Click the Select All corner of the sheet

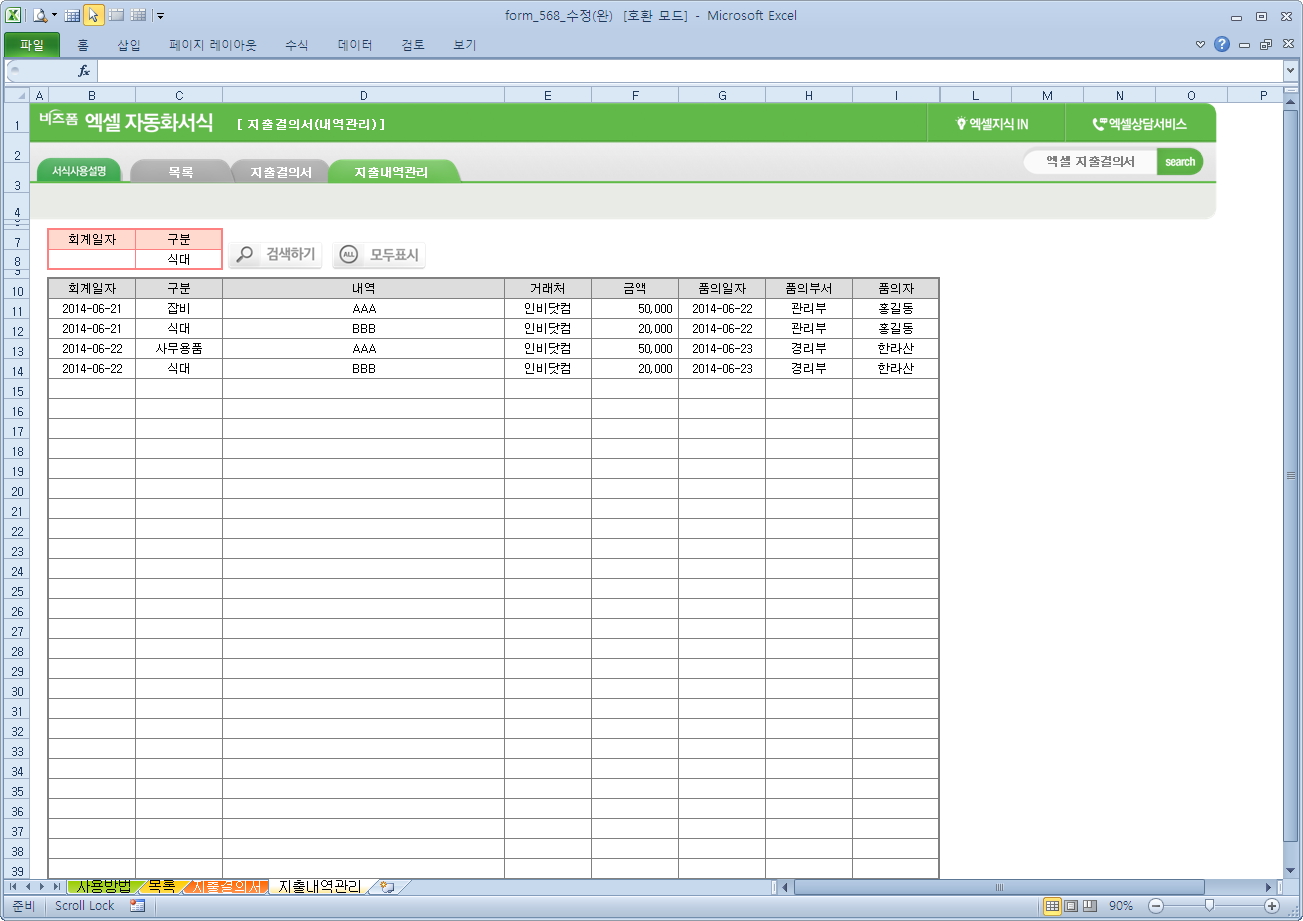coord(17,95)
